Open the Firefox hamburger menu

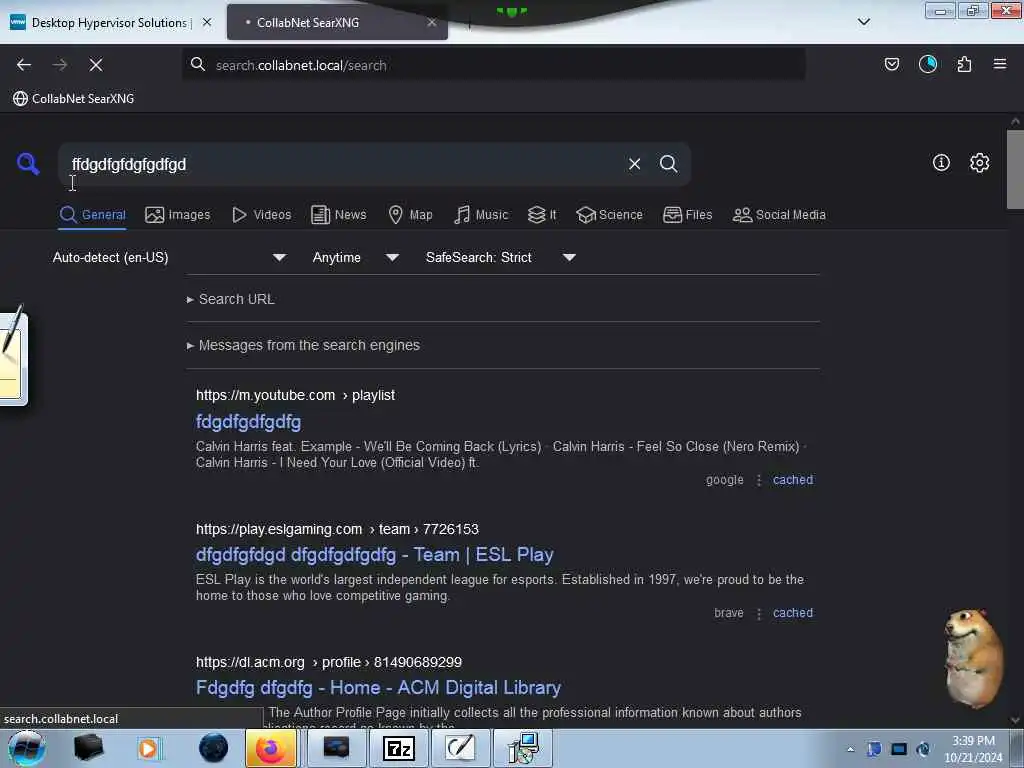pyautogui.click(x=1000, y=64)
